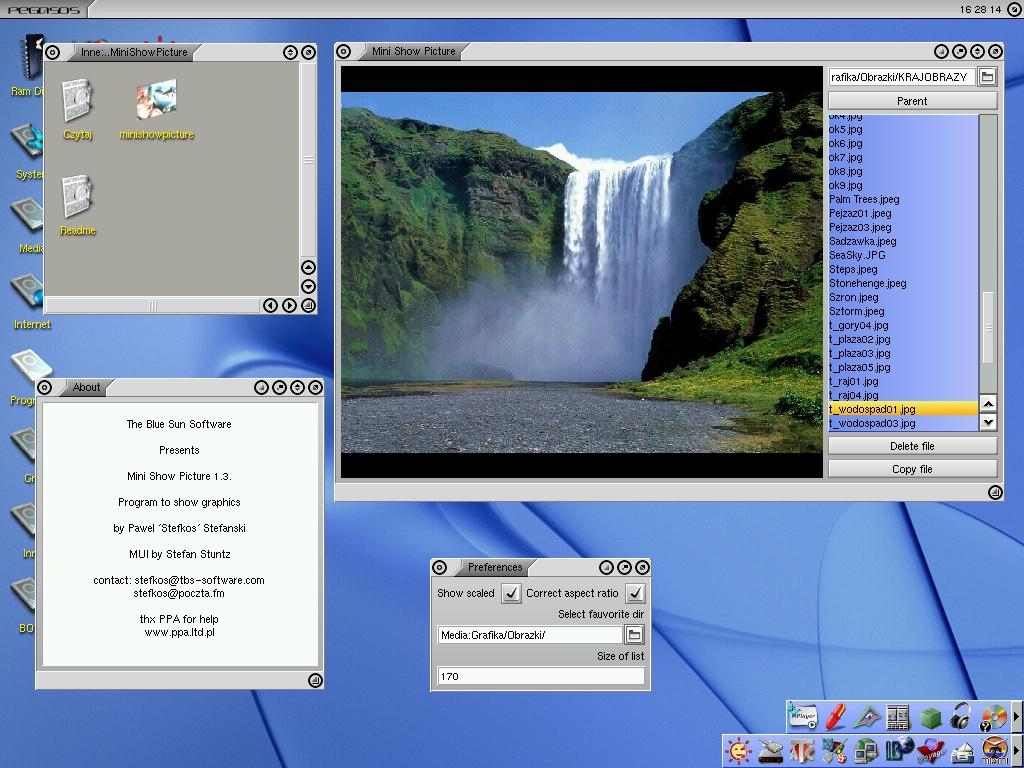This screenshot has height=768, width=1024.
Task: Click the file list scroll down arrow
Action: pos(989,422)
